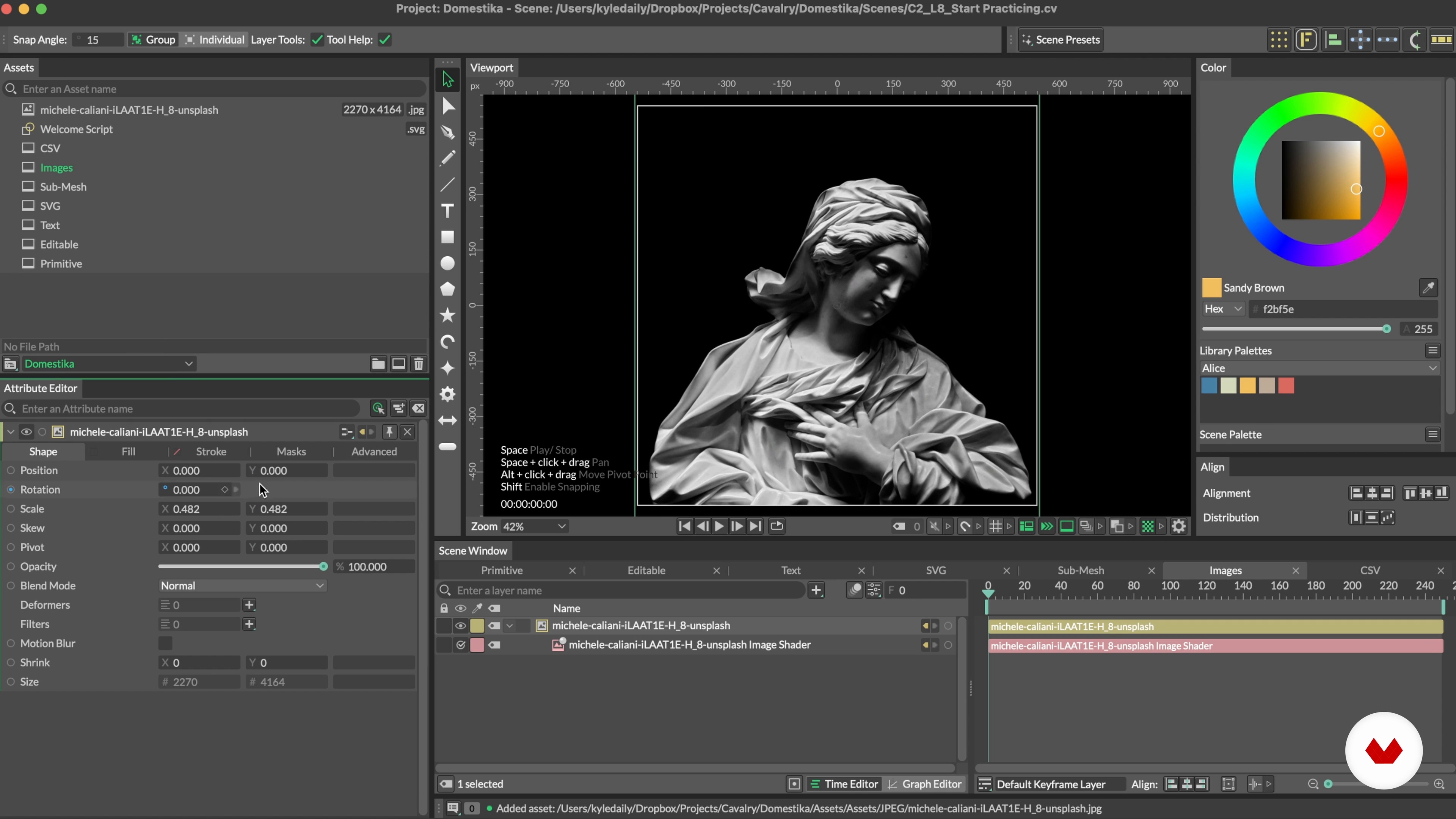Select the Polygon shape tool
Screen dimensions: 1456x819
448,289
